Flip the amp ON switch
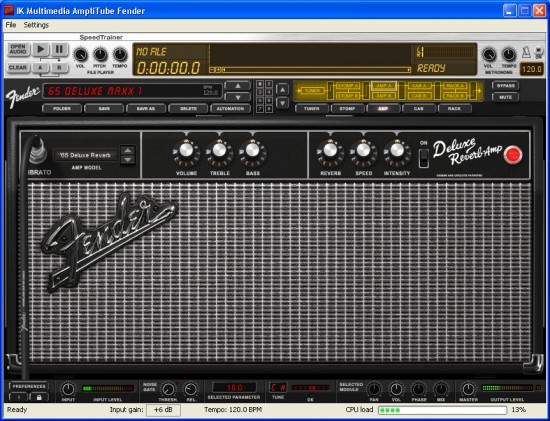 (424, 158)
